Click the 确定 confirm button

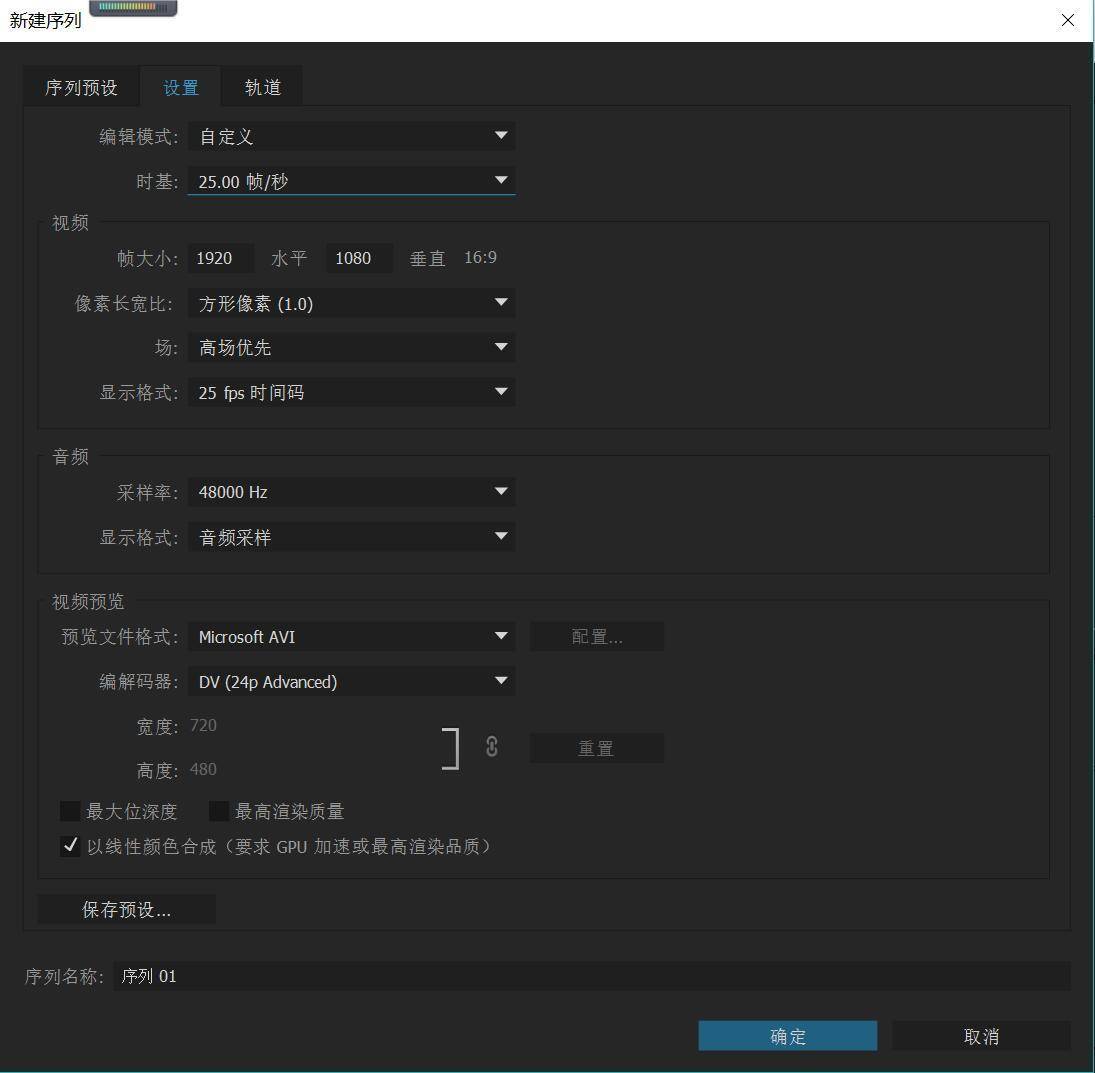[787, 1036]
